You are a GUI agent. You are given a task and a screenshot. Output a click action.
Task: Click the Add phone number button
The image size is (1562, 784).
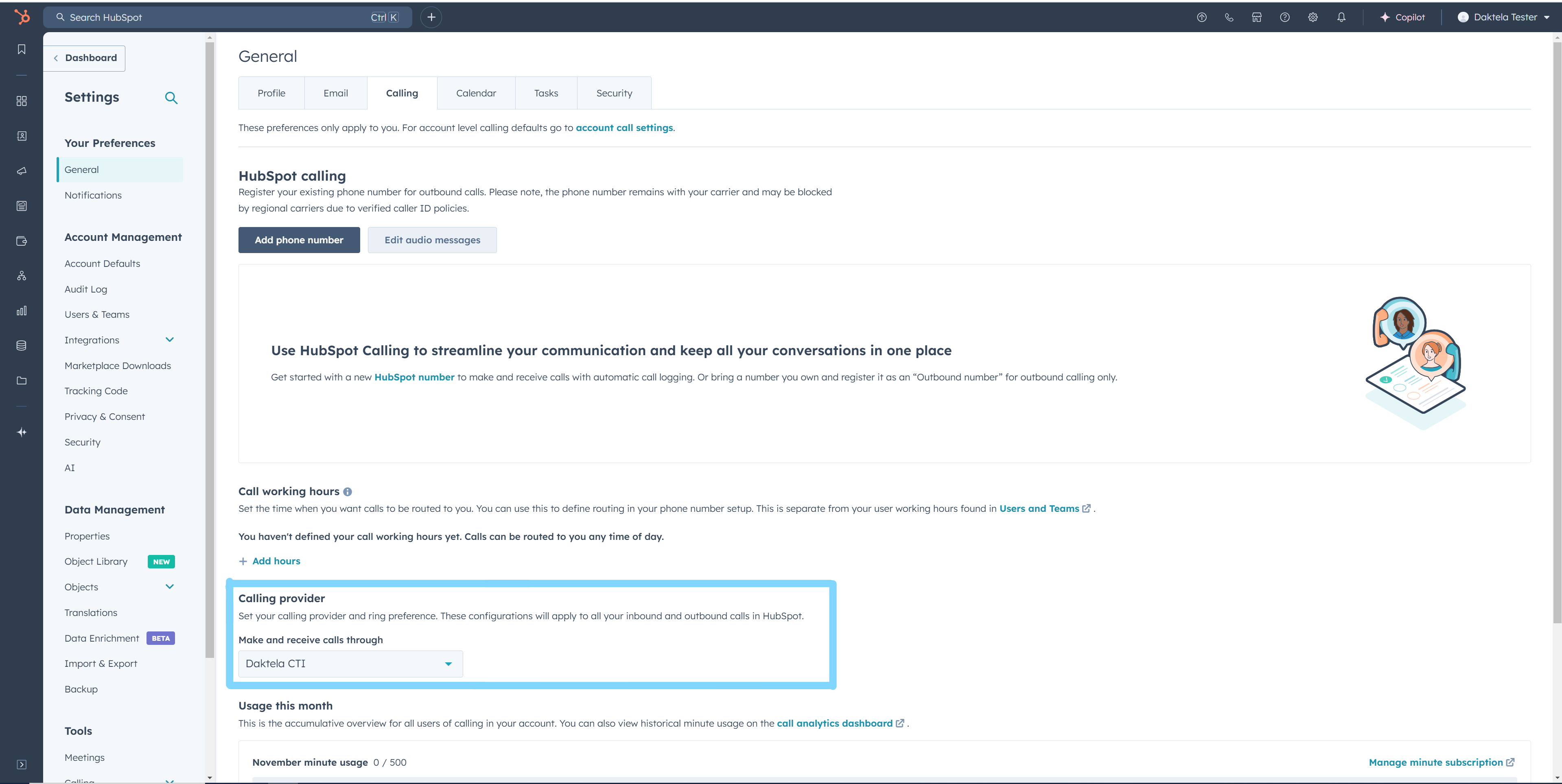pos(299,240)
